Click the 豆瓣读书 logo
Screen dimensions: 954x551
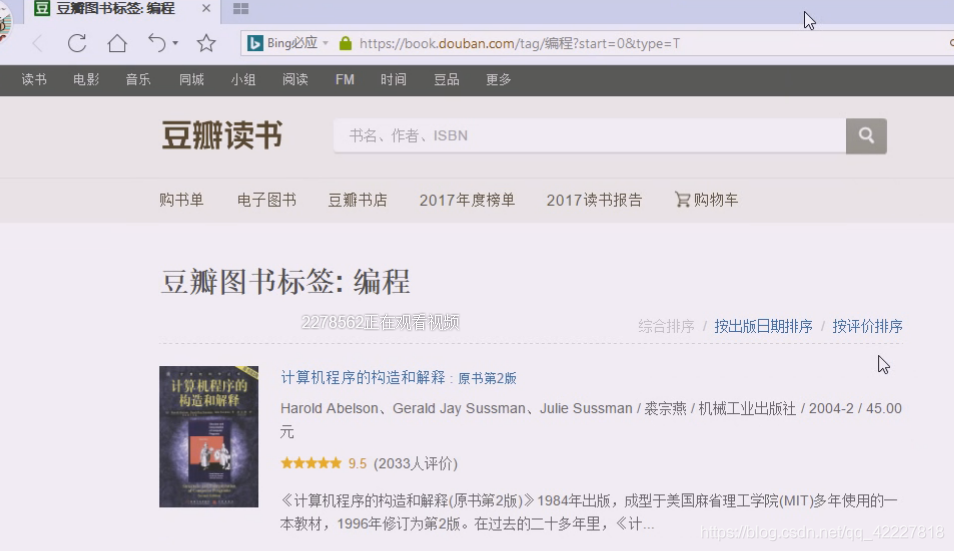[222, 135]
